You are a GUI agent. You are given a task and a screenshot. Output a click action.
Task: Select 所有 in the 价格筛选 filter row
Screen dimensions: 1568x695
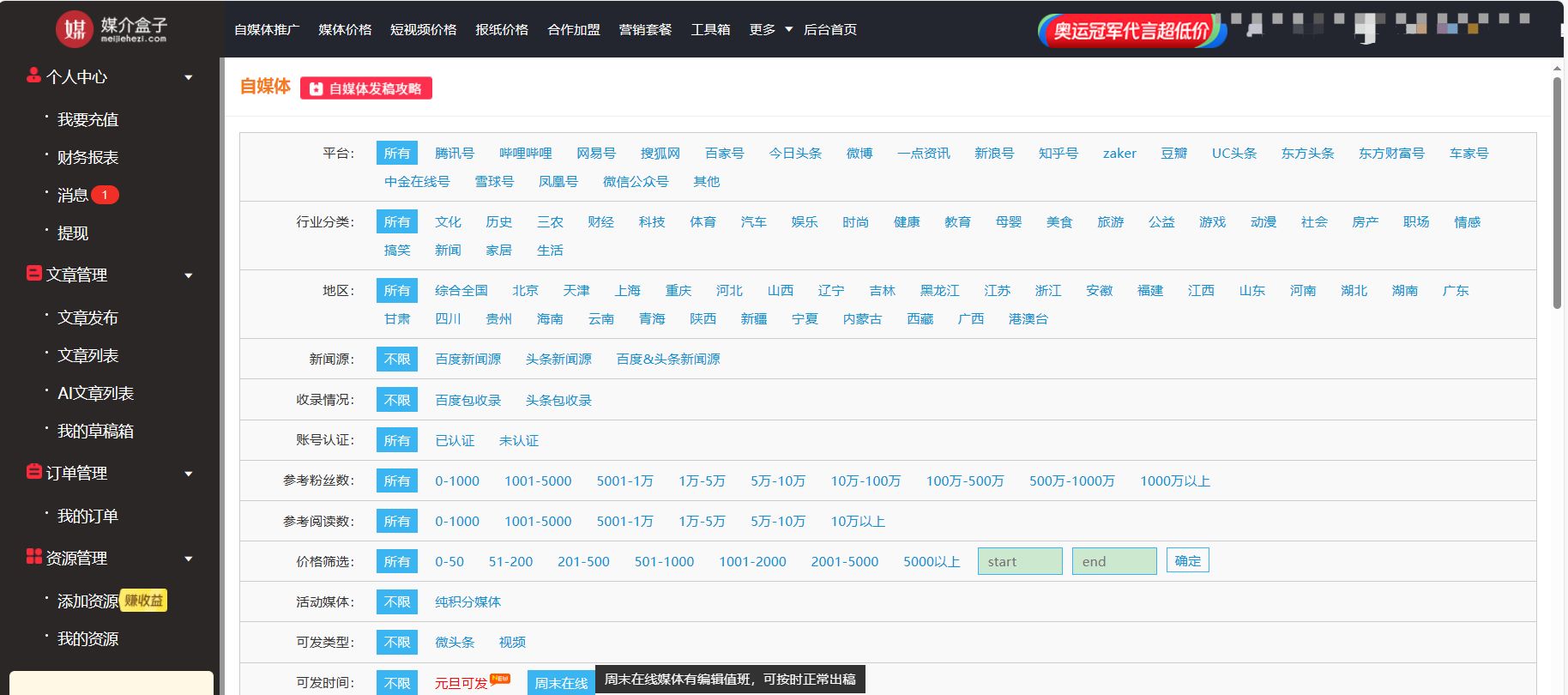(x=397, y=561)
